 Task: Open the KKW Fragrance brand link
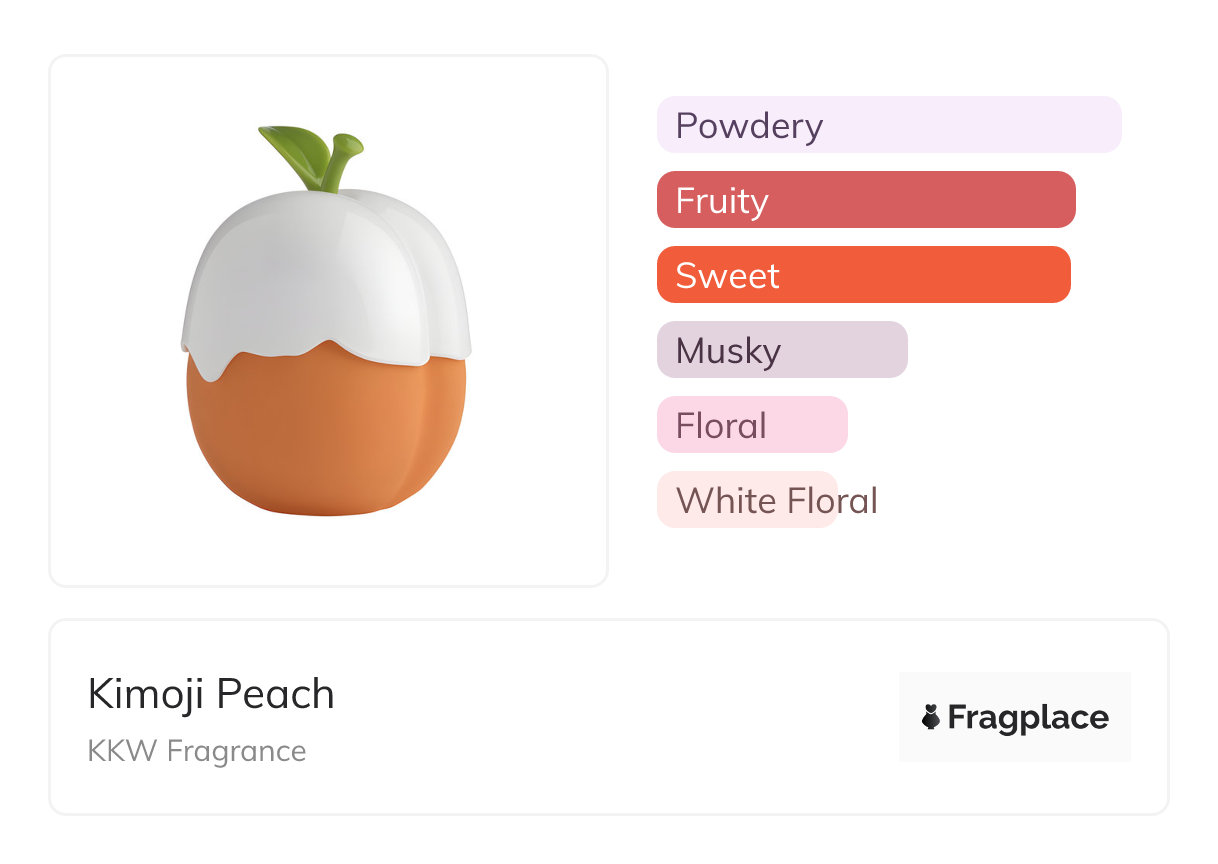[197, 750]
